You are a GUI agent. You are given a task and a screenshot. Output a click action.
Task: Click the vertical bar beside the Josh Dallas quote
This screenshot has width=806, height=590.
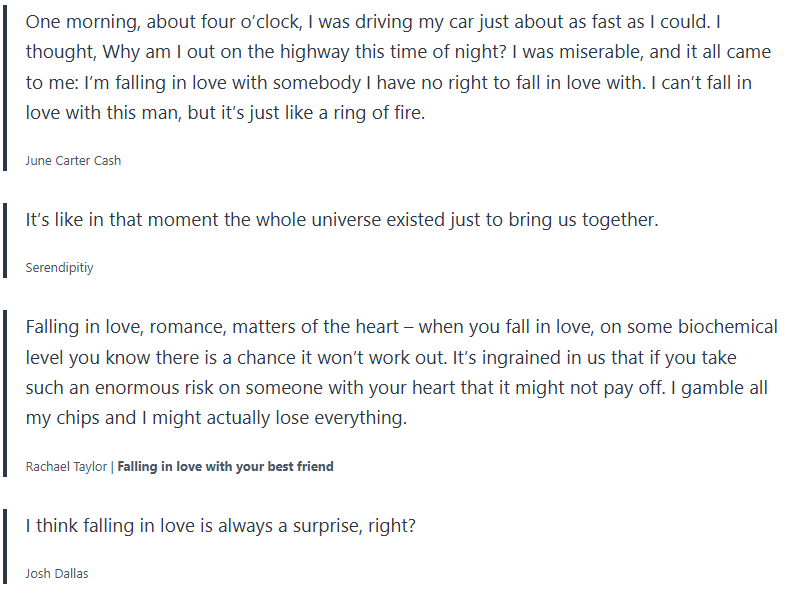6,546
